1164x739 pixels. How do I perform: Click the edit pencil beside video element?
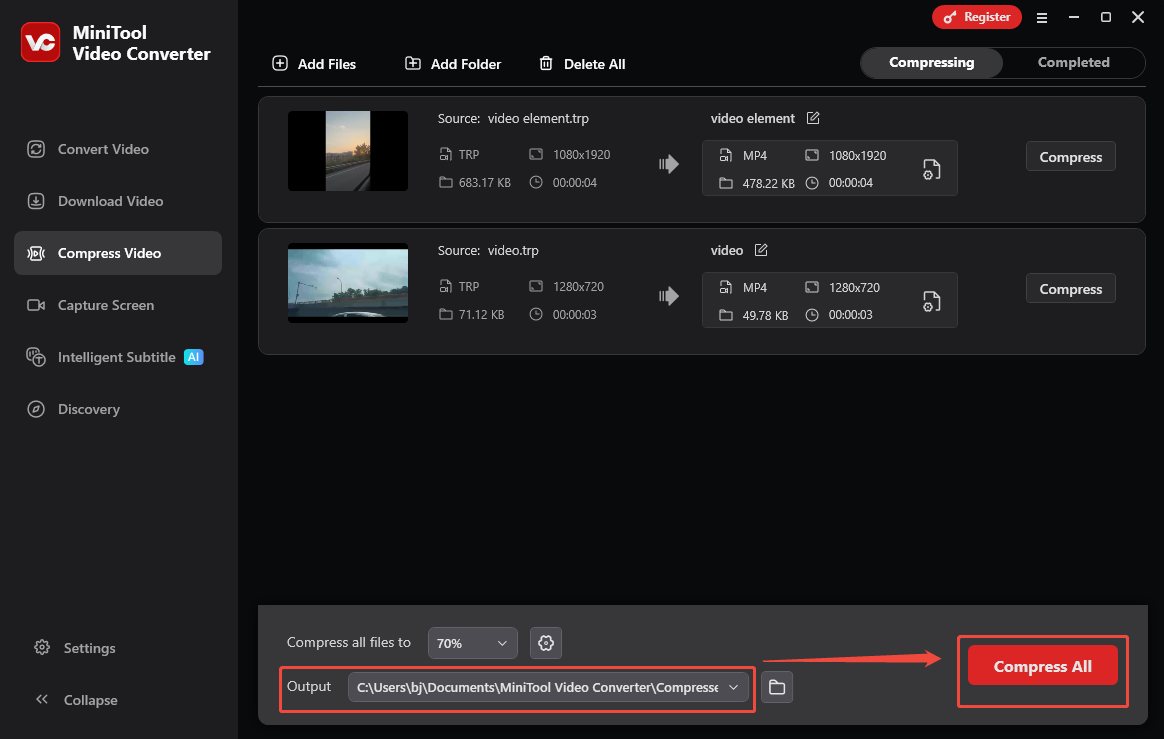coord(812,118)
